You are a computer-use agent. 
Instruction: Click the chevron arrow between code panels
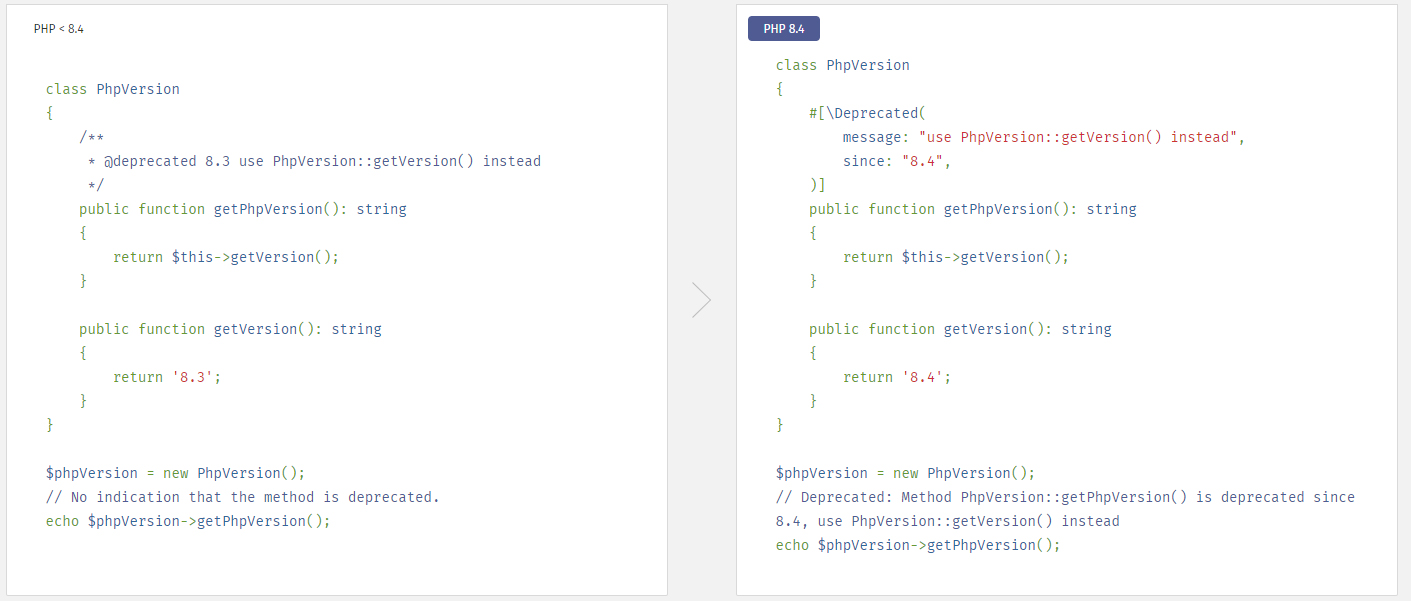(701, 300)
